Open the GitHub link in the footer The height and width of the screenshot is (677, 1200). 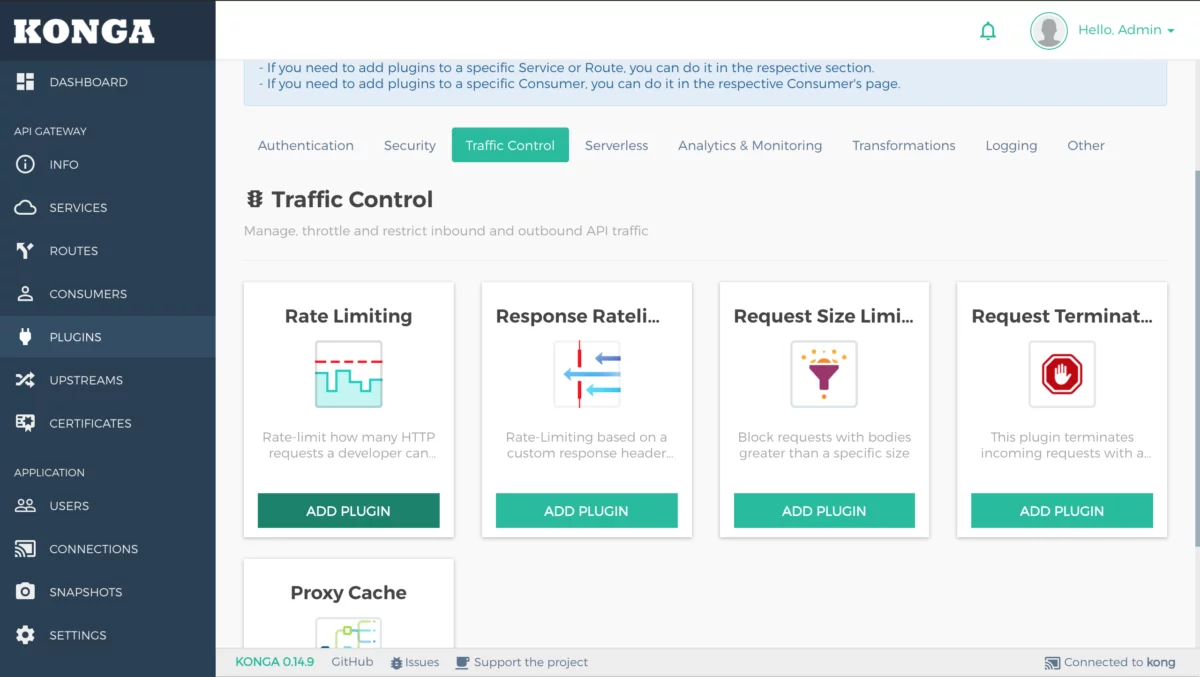[x=351, y=662]
